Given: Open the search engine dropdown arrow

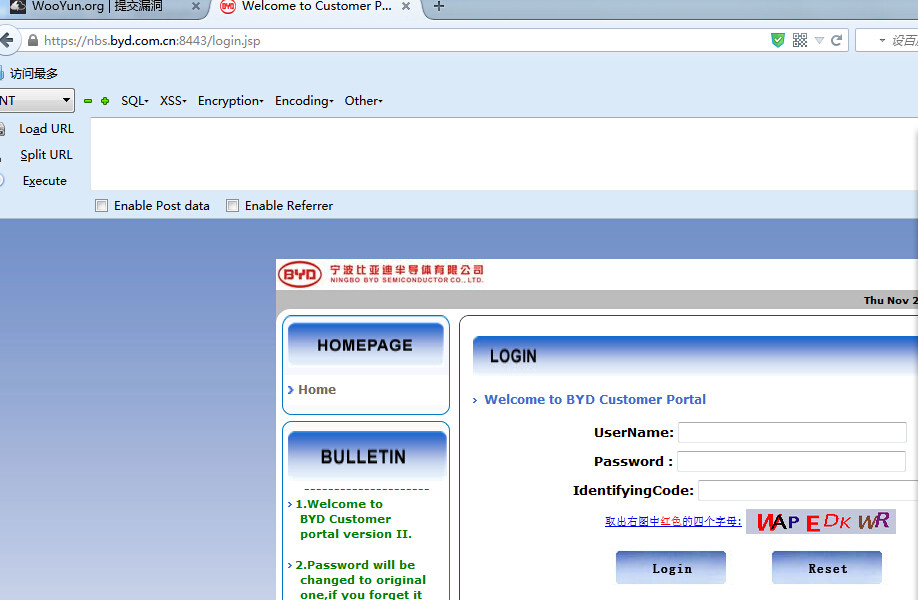Looking at the screenshot, I should [x=882, y=40].
